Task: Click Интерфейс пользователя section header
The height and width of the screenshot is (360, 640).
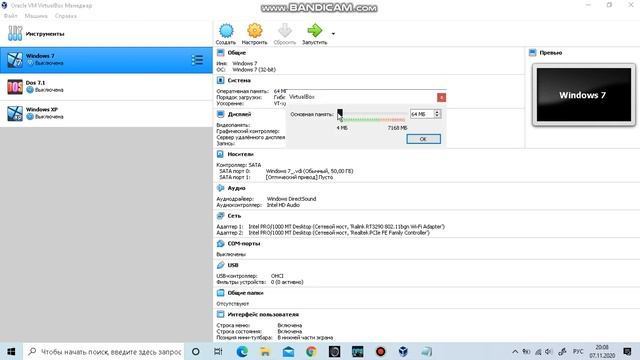Action: point(263,315)
